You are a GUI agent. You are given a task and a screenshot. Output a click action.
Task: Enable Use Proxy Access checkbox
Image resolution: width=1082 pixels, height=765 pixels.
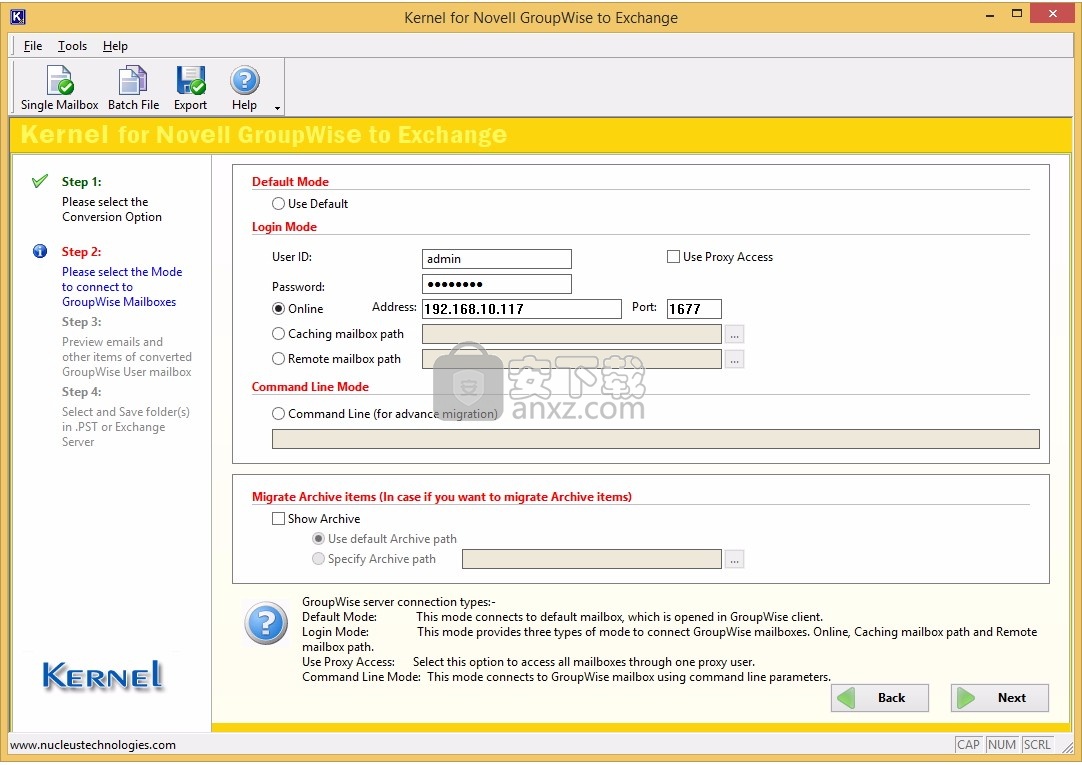pos(673,257)
